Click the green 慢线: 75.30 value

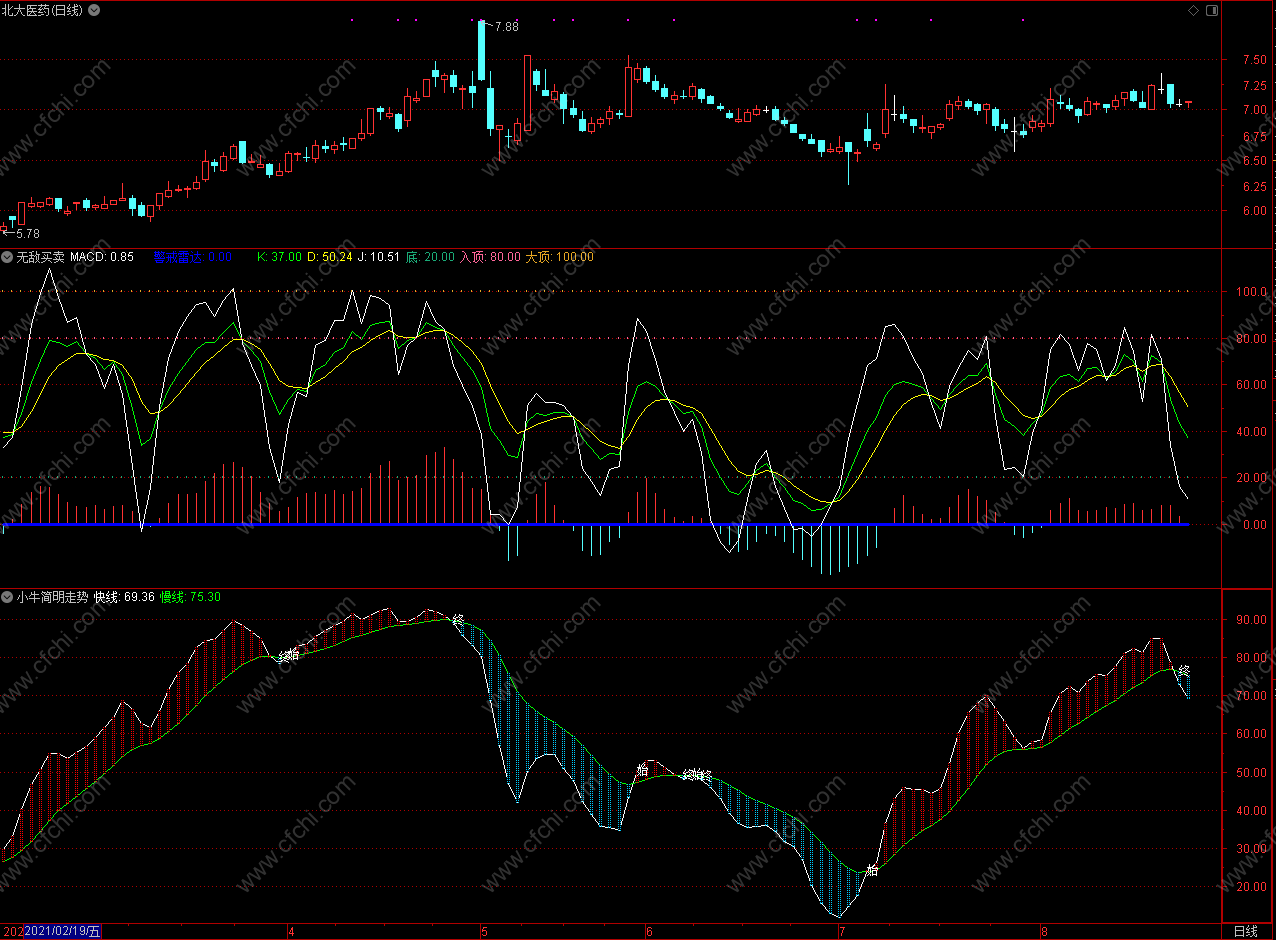point(190,597)
